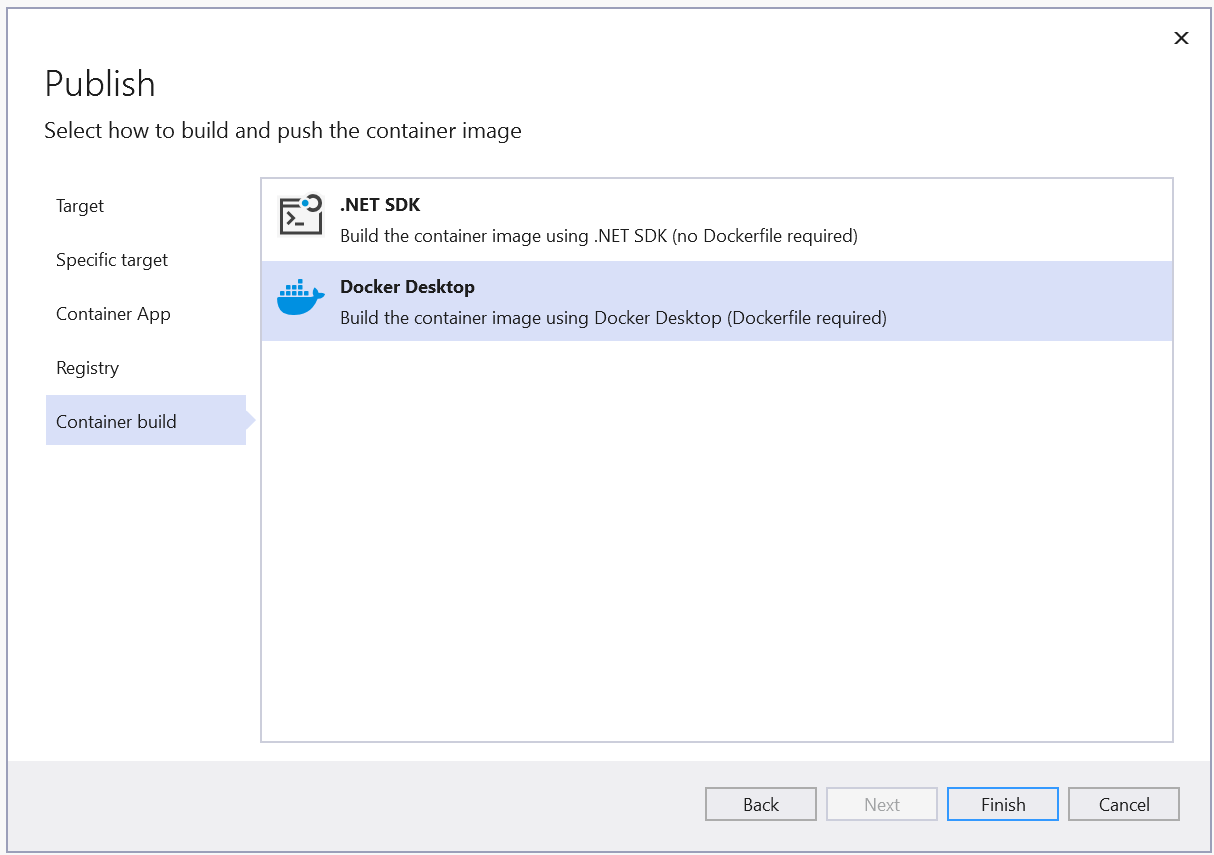Click the .NET SDK terminal icon
Image resolution: width=1214 pixels, height=855 pixels.
pyautogui.click(x=301, y=214)
